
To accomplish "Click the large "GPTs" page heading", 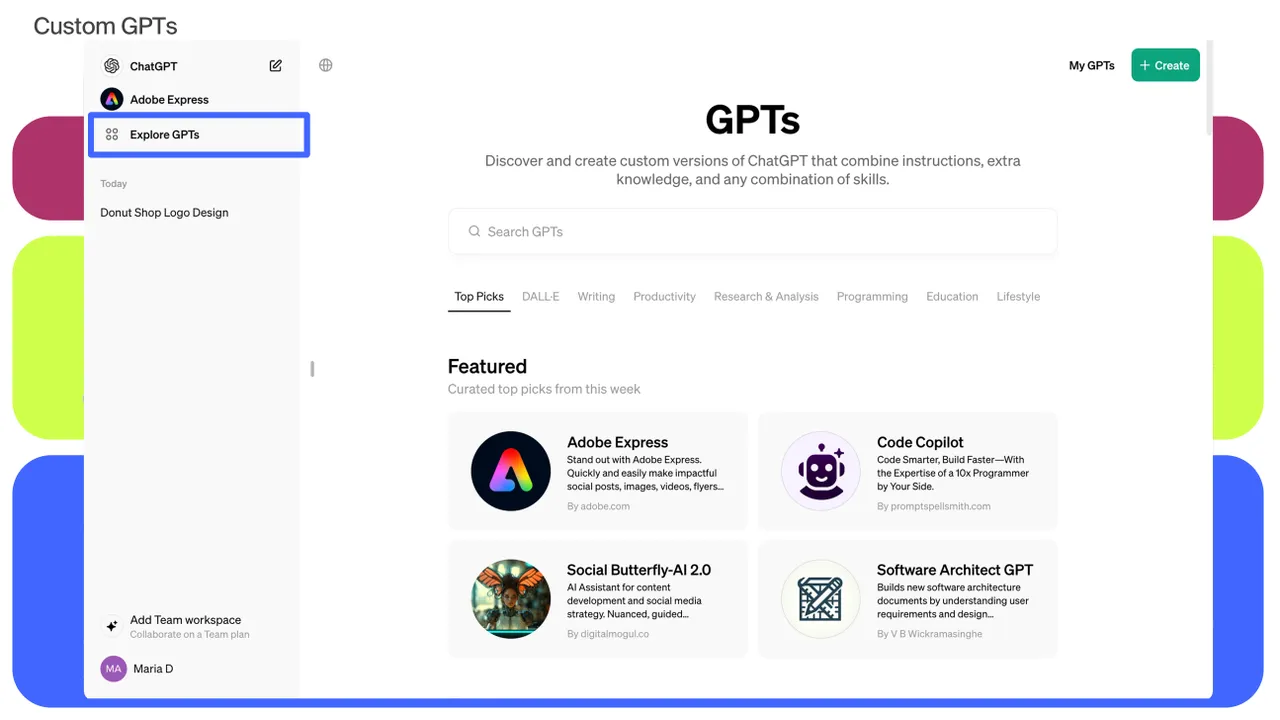I will tap(753, 120).
